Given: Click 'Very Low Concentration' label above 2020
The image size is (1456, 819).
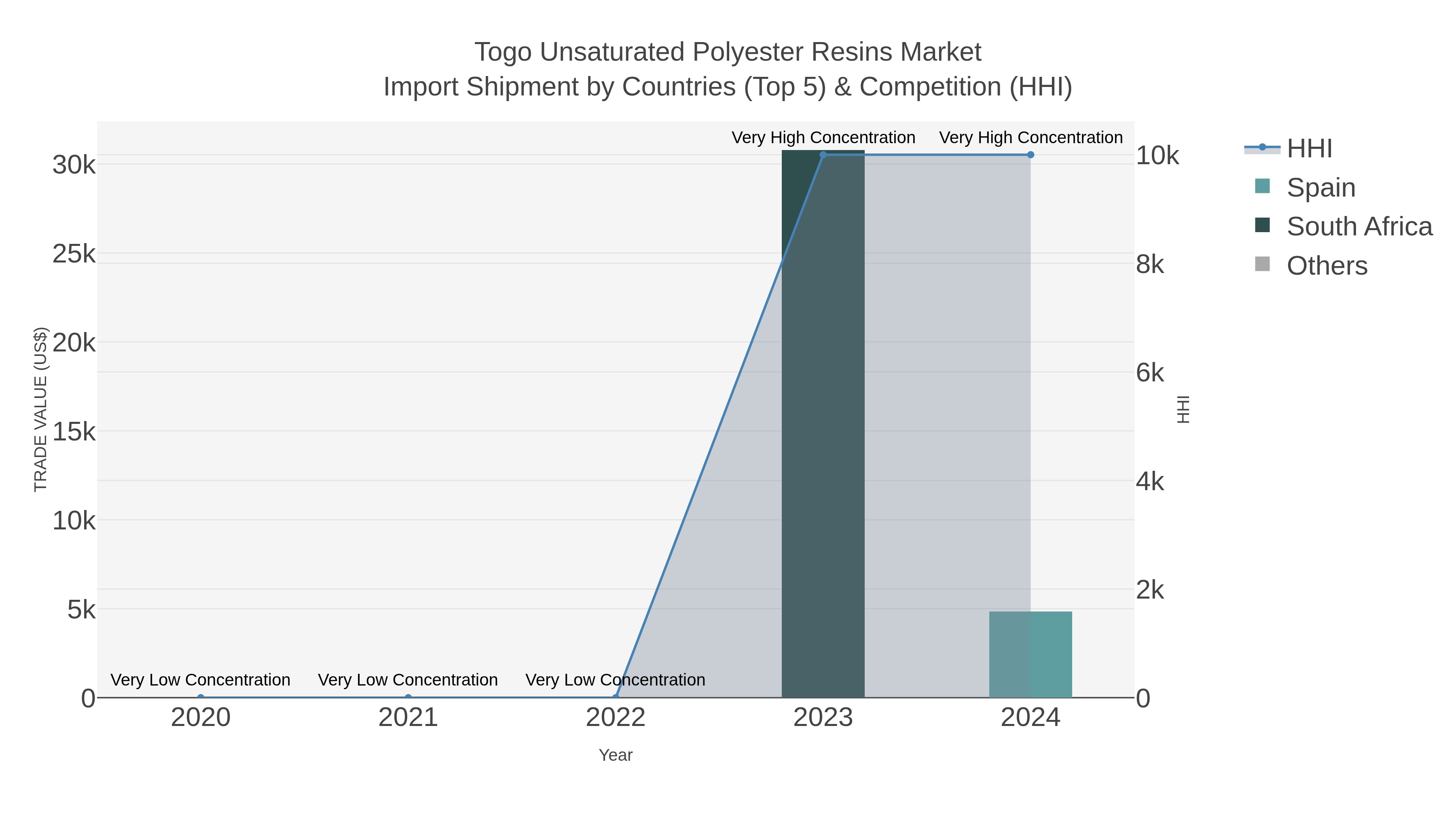Looking at the screenshot, I should click(x=201, y=679).
